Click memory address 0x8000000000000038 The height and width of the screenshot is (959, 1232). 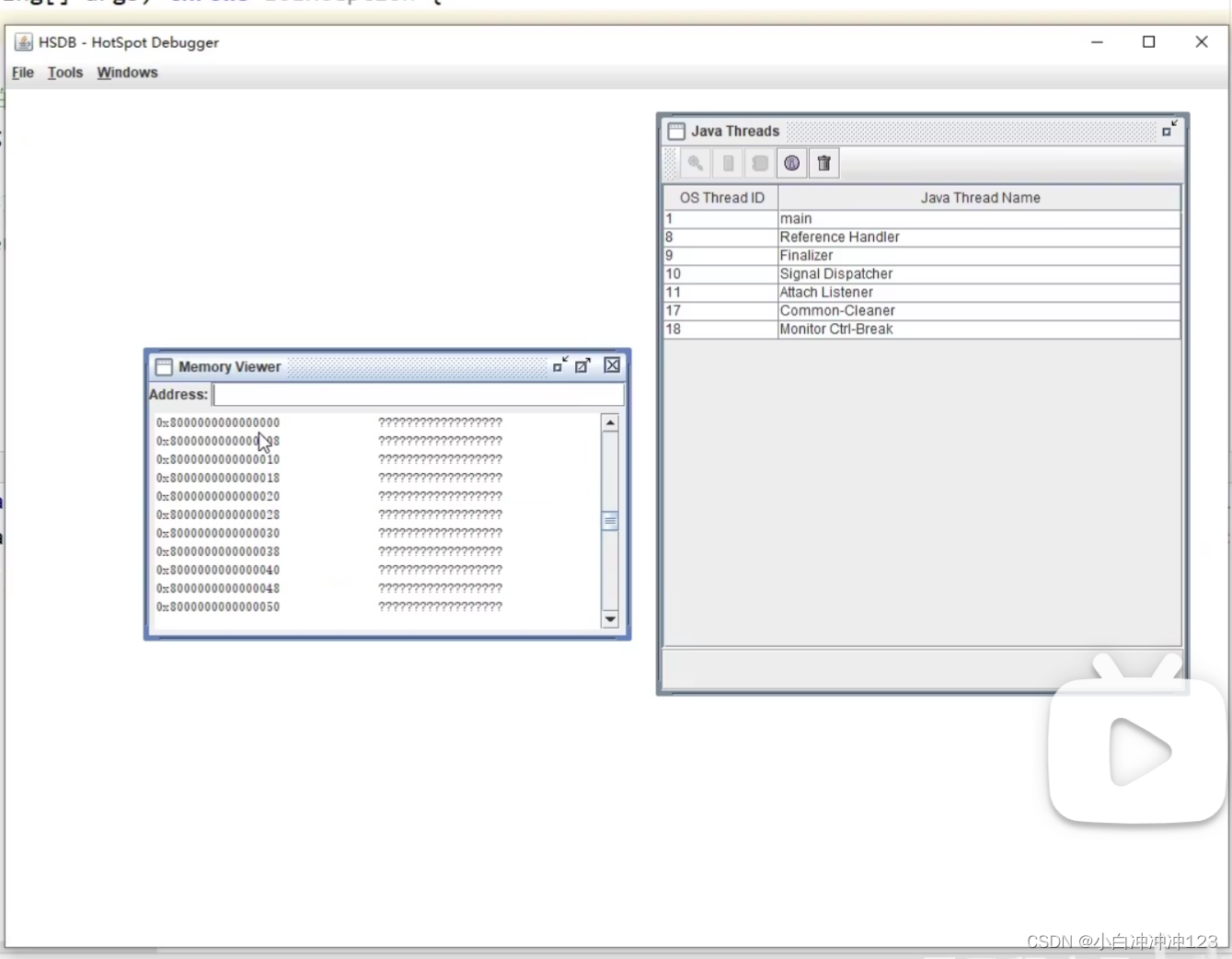[x=218, y=551]
